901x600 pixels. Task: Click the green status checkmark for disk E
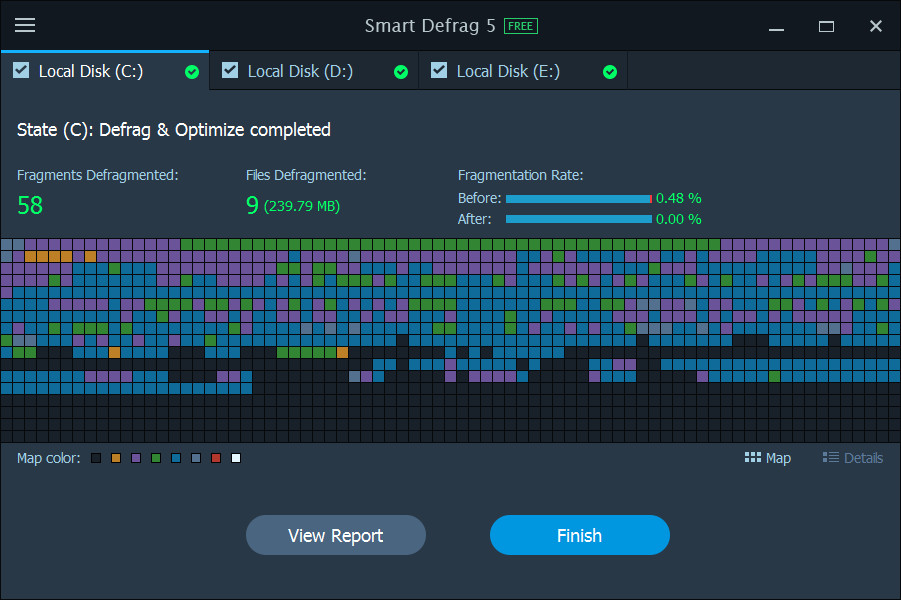tap(610, 72)
